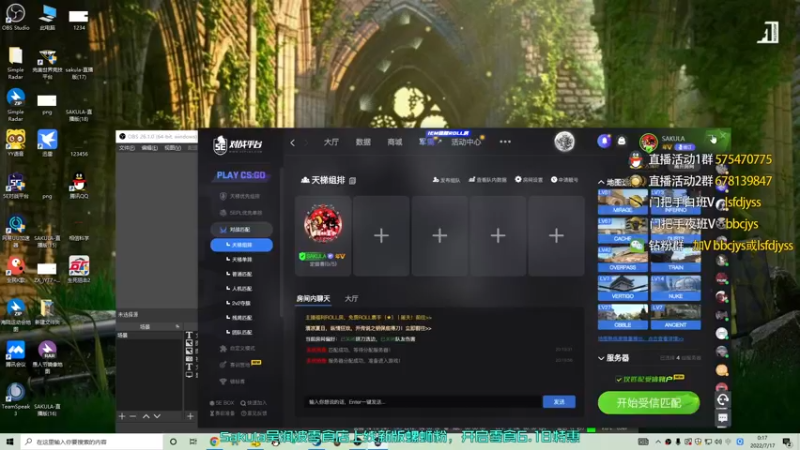Image resolution: width=800 pixels, height=450 pixels.
Task: Click SE BOX at sidebar bottom
Action: (x=222, y=403)
